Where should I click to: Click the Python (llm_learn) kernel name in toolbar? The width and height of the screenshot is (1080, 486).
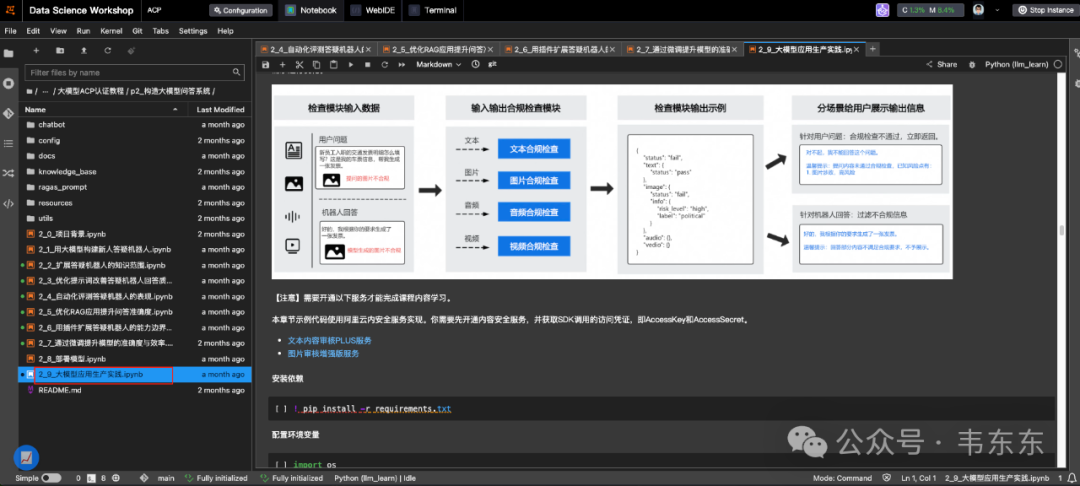(1017, 64)
